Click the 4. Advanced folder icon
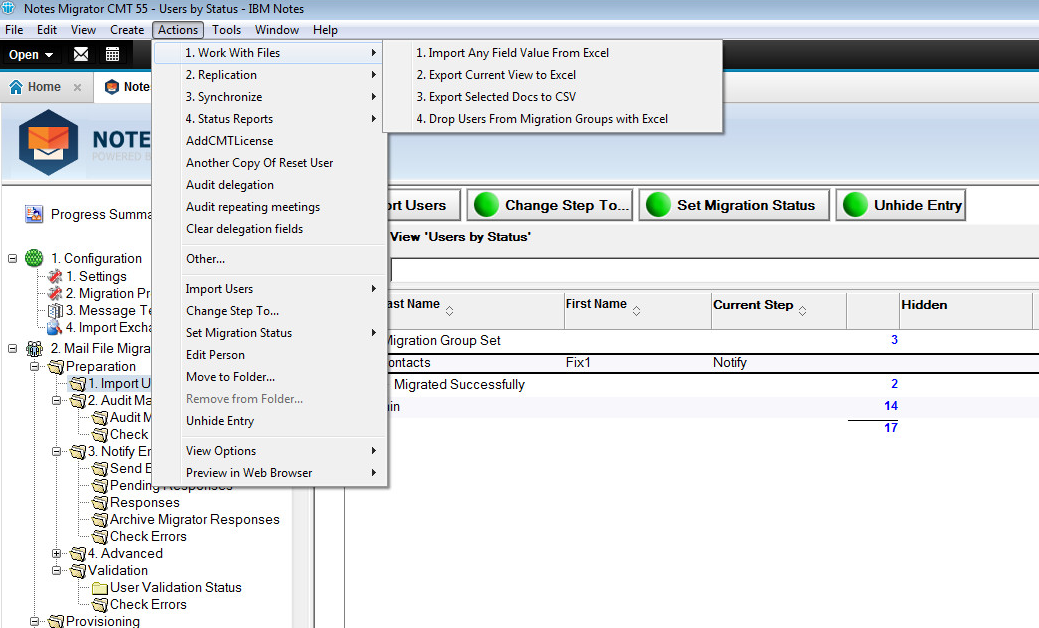Viewport: 1039px width, 628px height. pos(78,554)
